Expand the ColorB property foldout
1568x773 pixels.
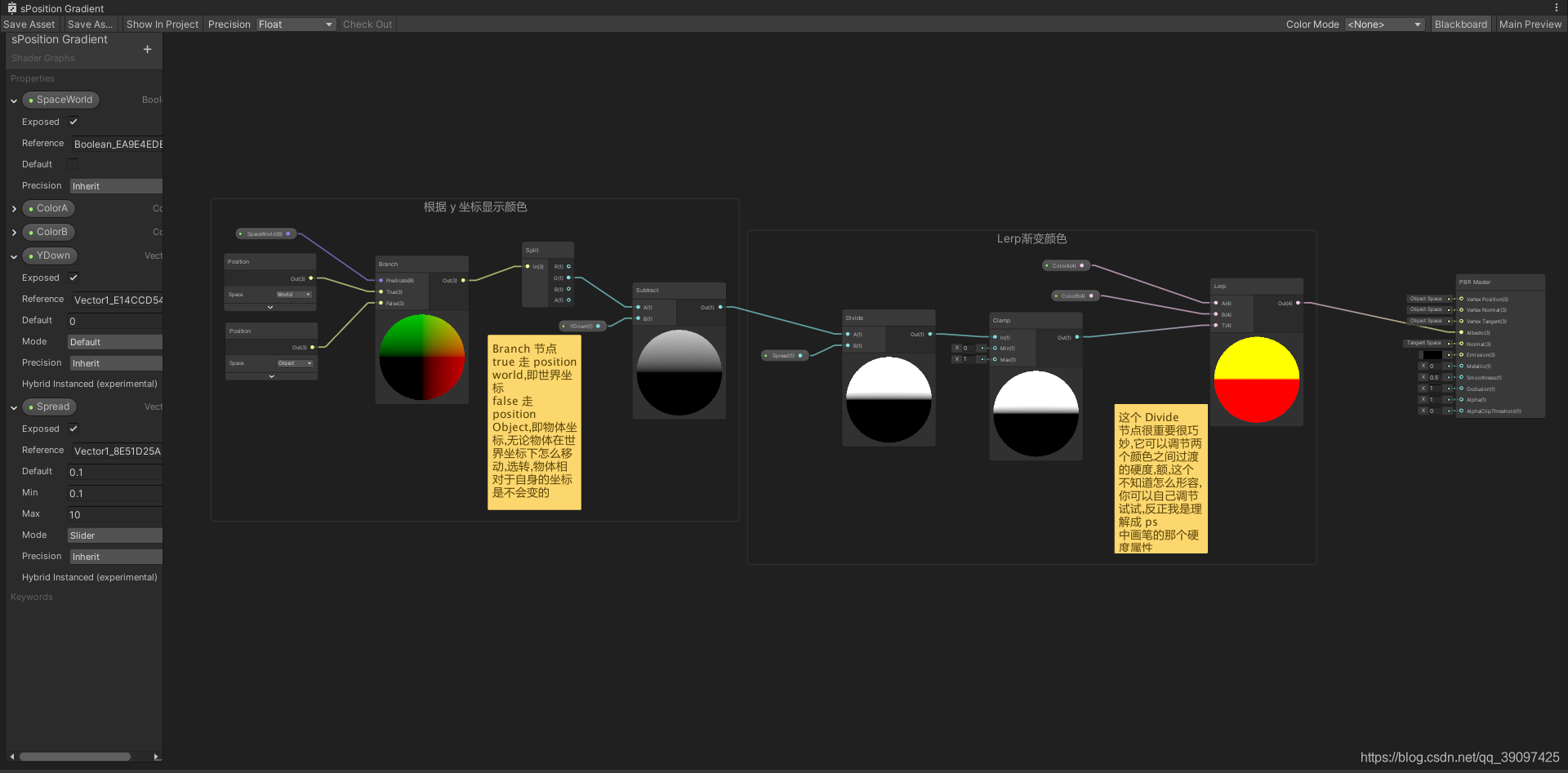click(14, 233)
